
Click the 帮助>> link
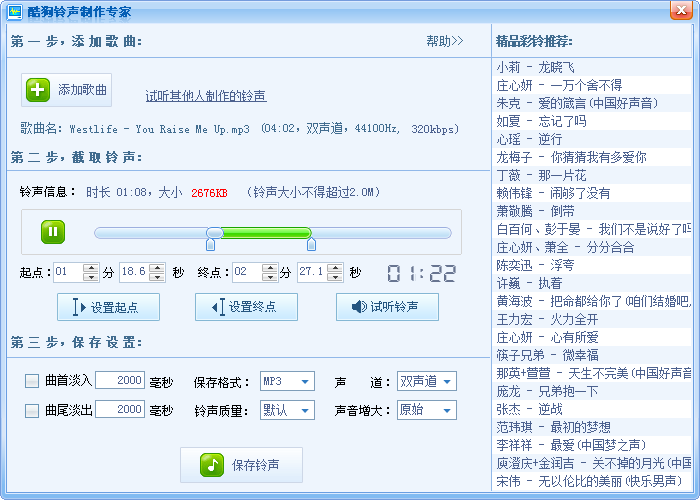[x=445, y=41]
